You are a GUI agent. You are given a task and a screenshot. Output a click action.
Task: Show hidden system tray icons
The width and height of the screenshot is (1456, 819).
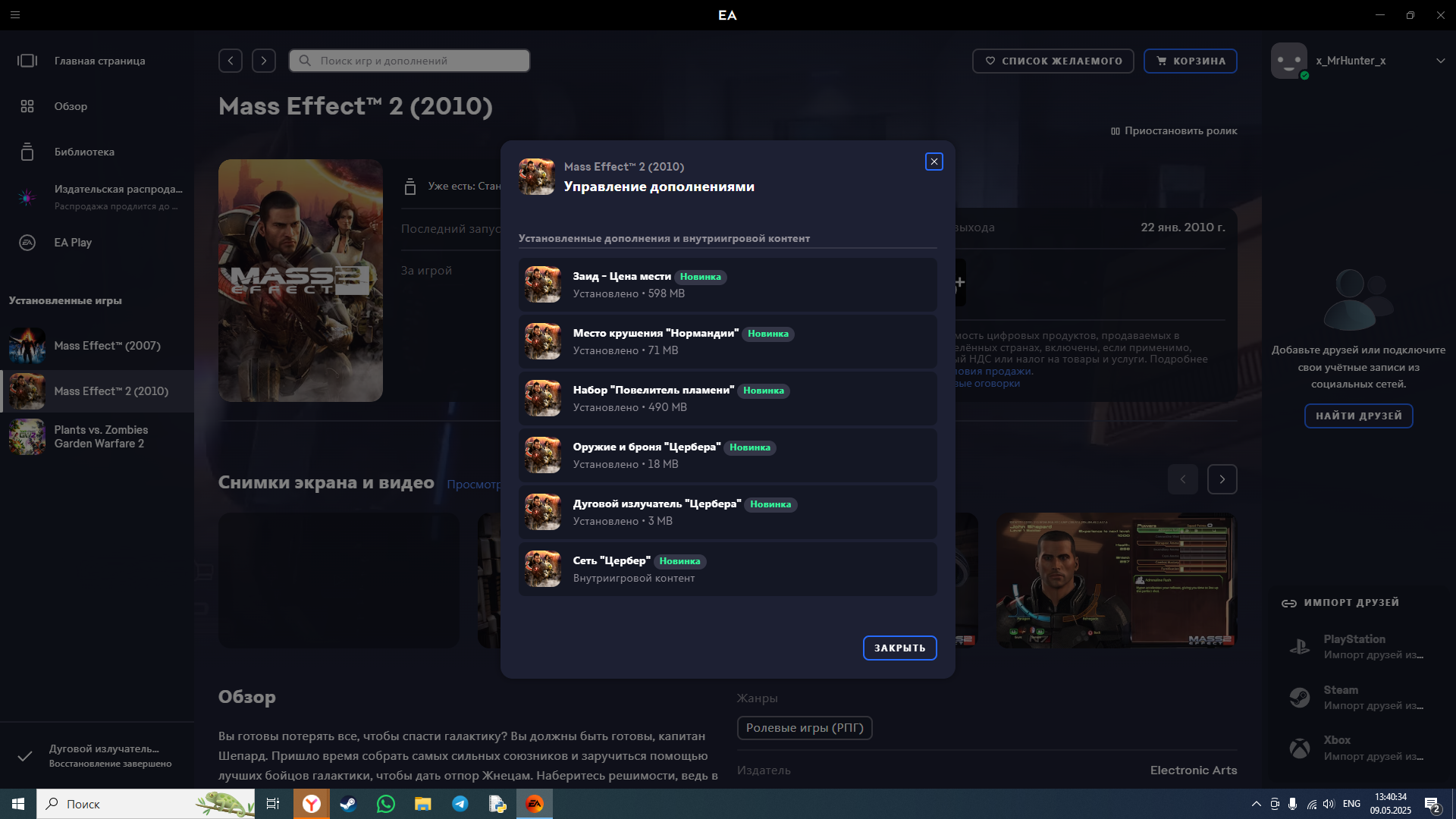tap(1256, 804)
